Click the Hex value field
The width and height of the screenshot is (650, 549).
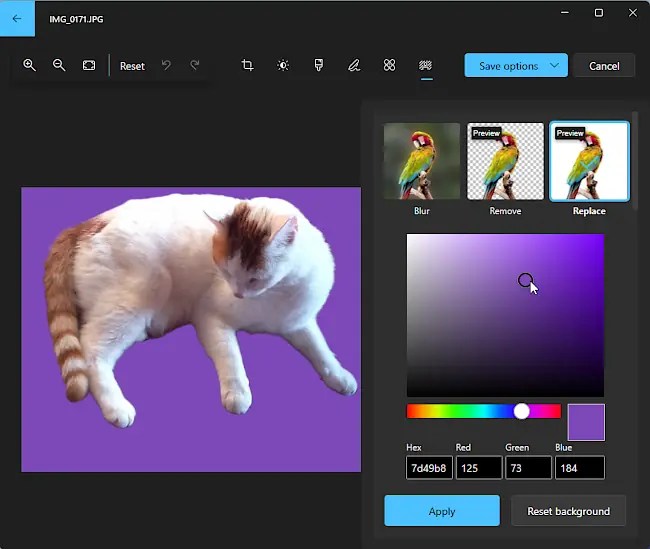[x=429, y=468]
